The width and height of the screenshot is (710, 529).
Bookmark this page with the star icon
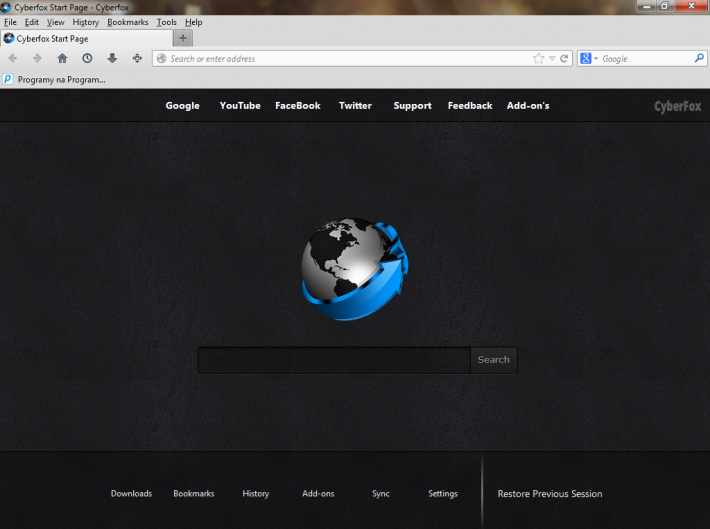click(x=538, y=58)
